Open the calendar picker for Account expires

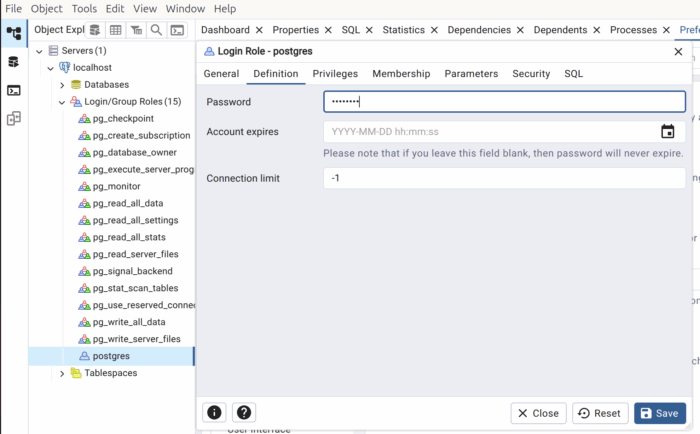[668, 131]
